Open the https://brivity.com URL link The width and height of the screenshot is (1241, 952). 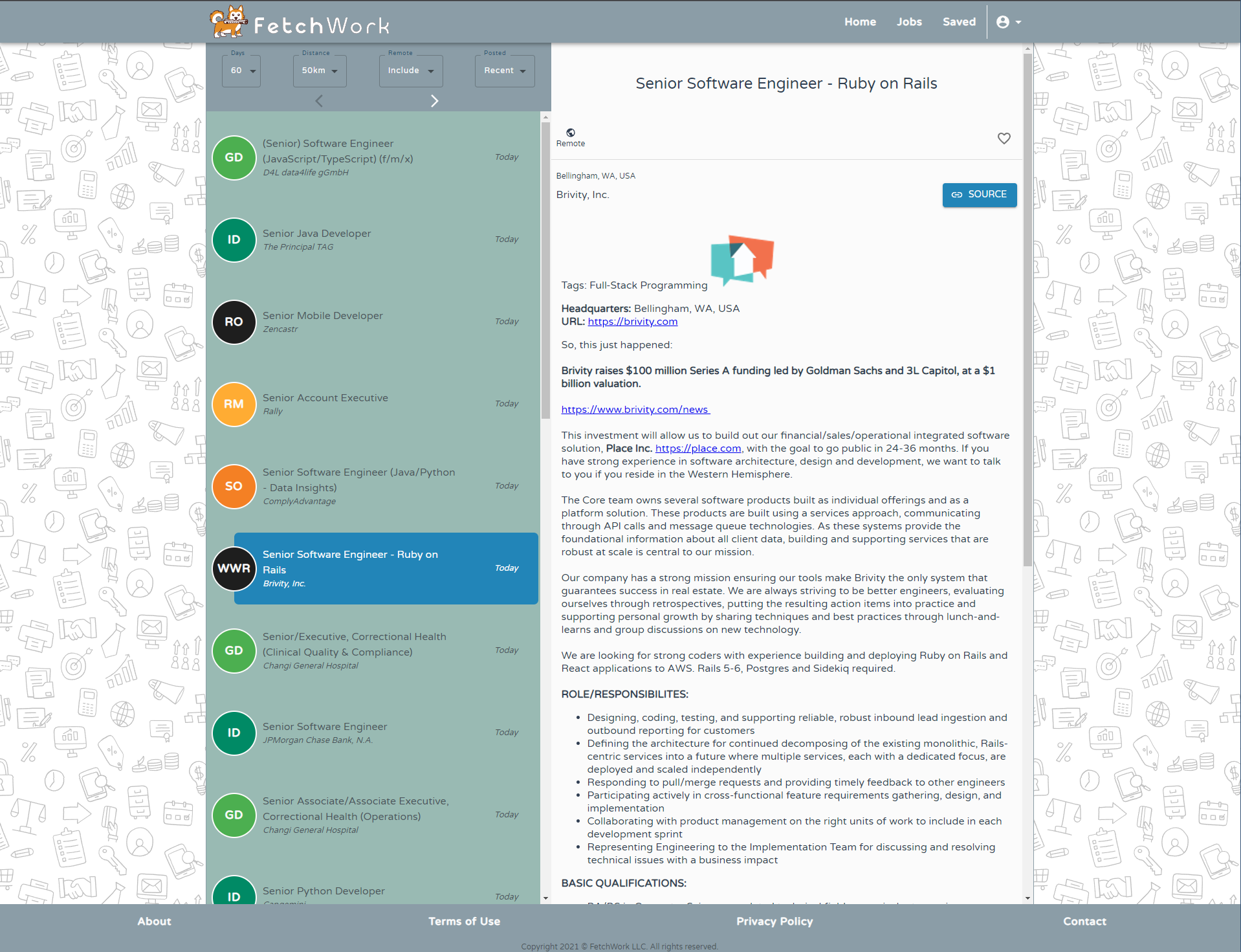tap(632, 322)
